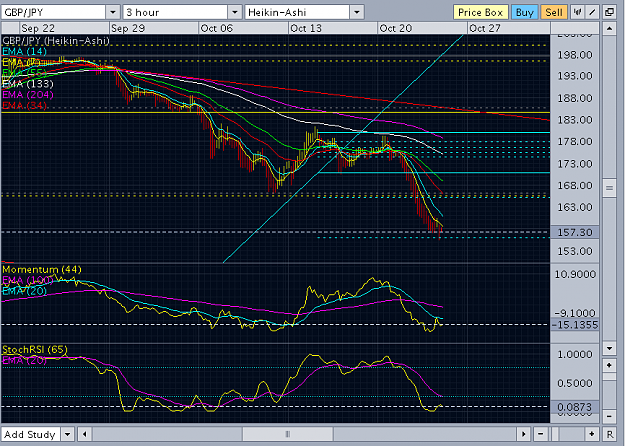Click the 157.30 current price tag
This screenshot has height=446, width=625.
tap(574, 232)
